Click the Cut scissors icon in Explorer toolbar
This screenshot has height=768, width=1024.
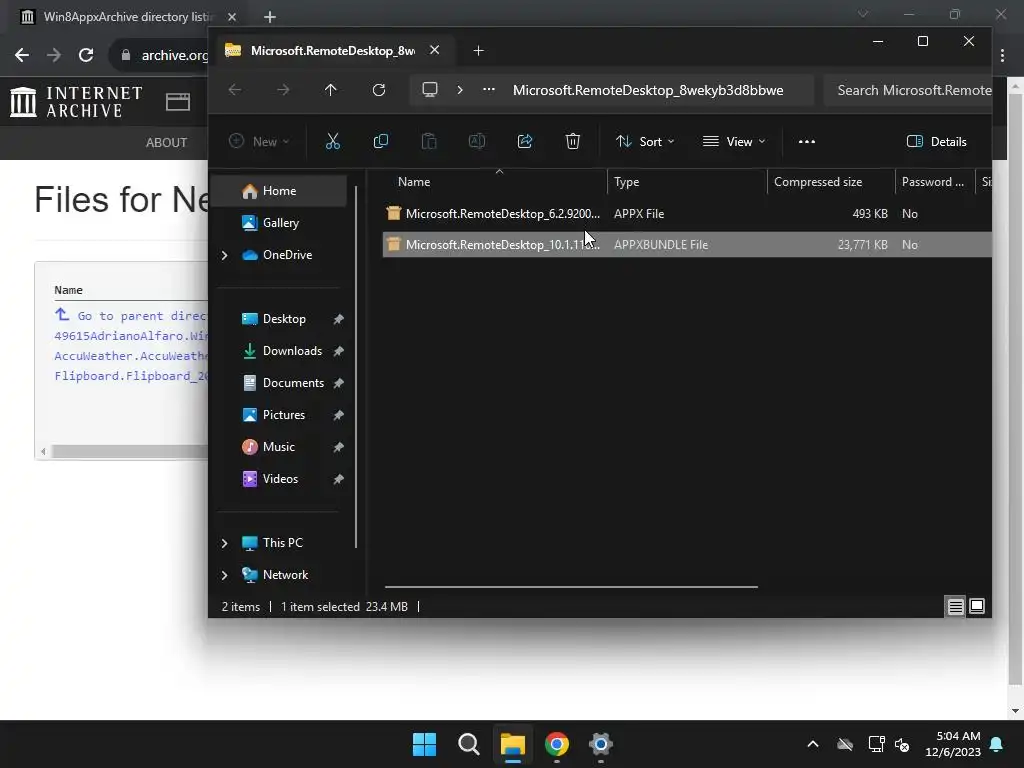click(x=332, y=141)
